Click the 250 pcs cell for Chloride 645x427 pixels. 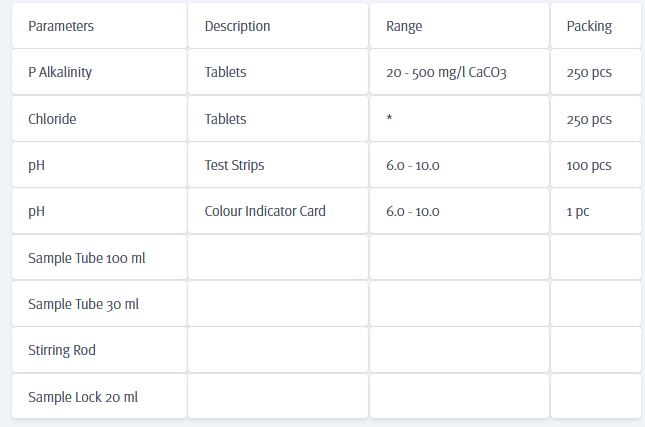click(589, 119)
